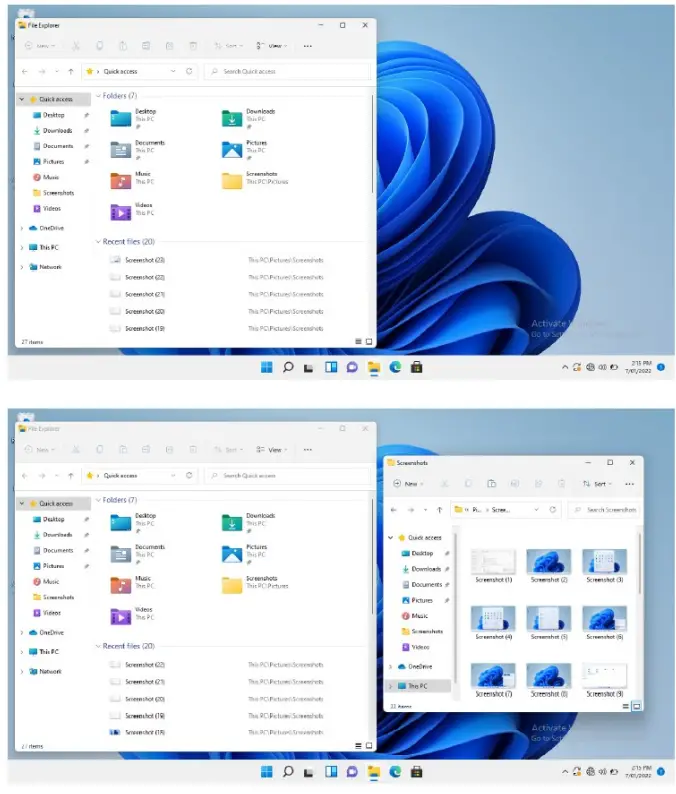Open View menu in the active File Explorer window
Image resolution: width=676 pixels, height=794 pixels.
coord(272,46)
